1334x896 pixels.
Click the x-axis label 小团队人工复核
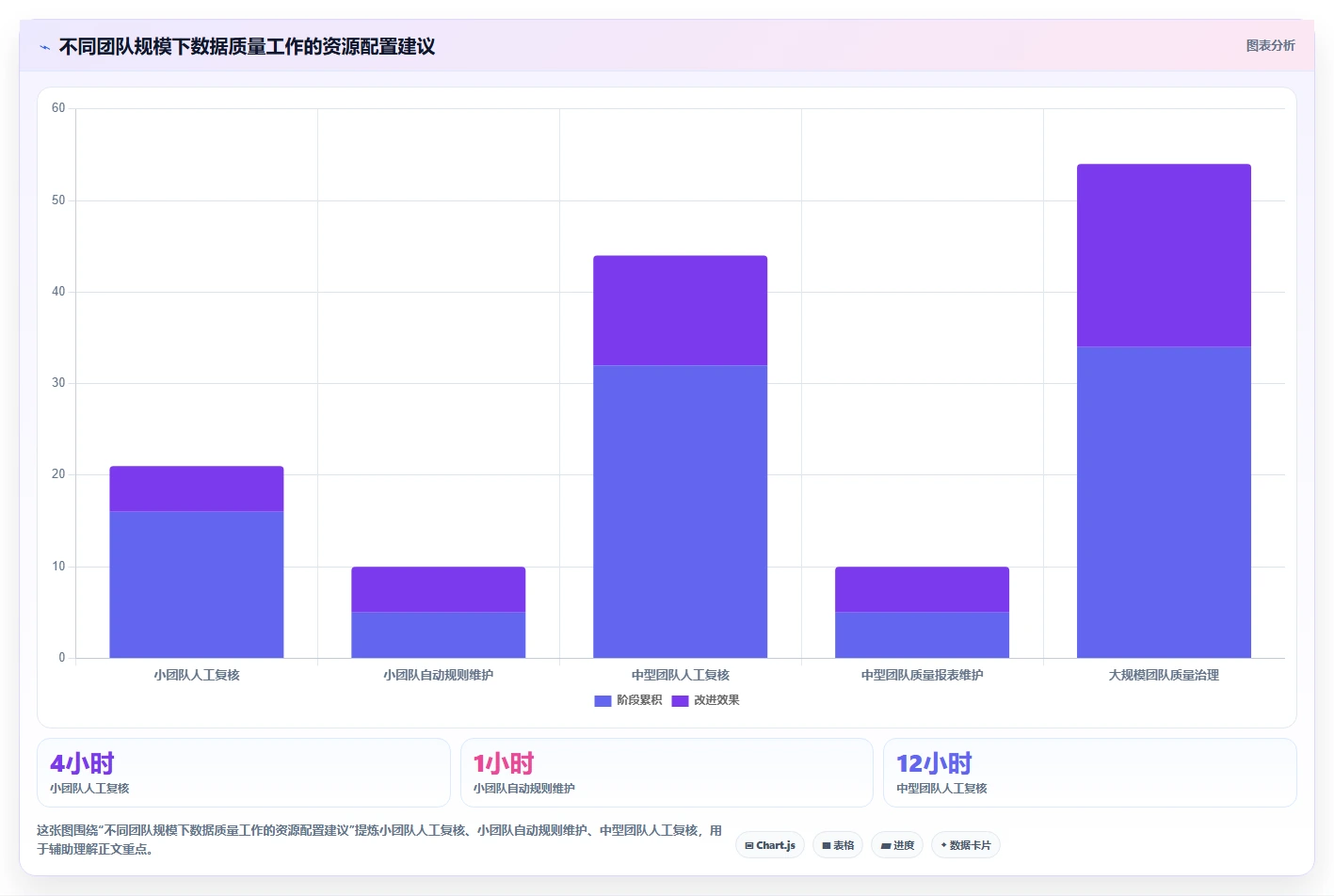click(197, 675)
